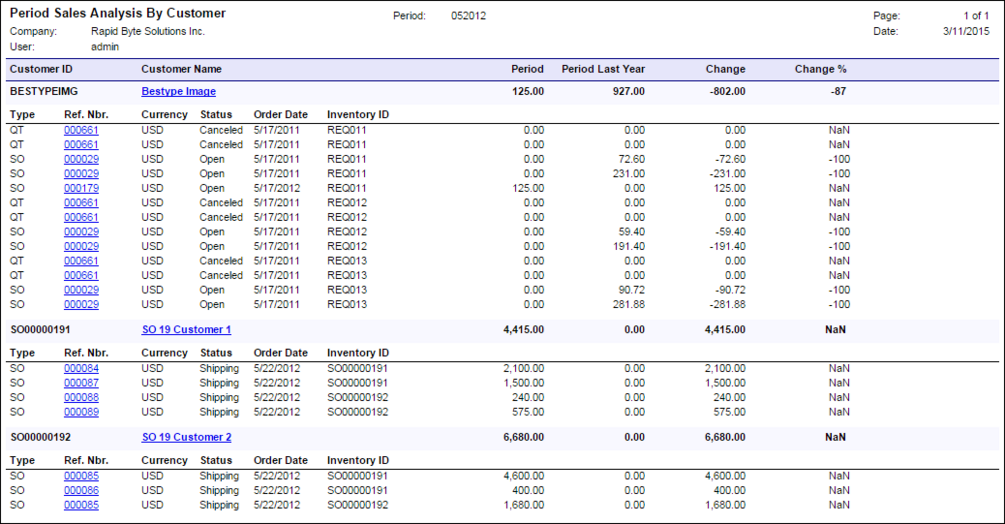
Task: Open 000029 link with 281.88 last year
Action: pos(81,305)
